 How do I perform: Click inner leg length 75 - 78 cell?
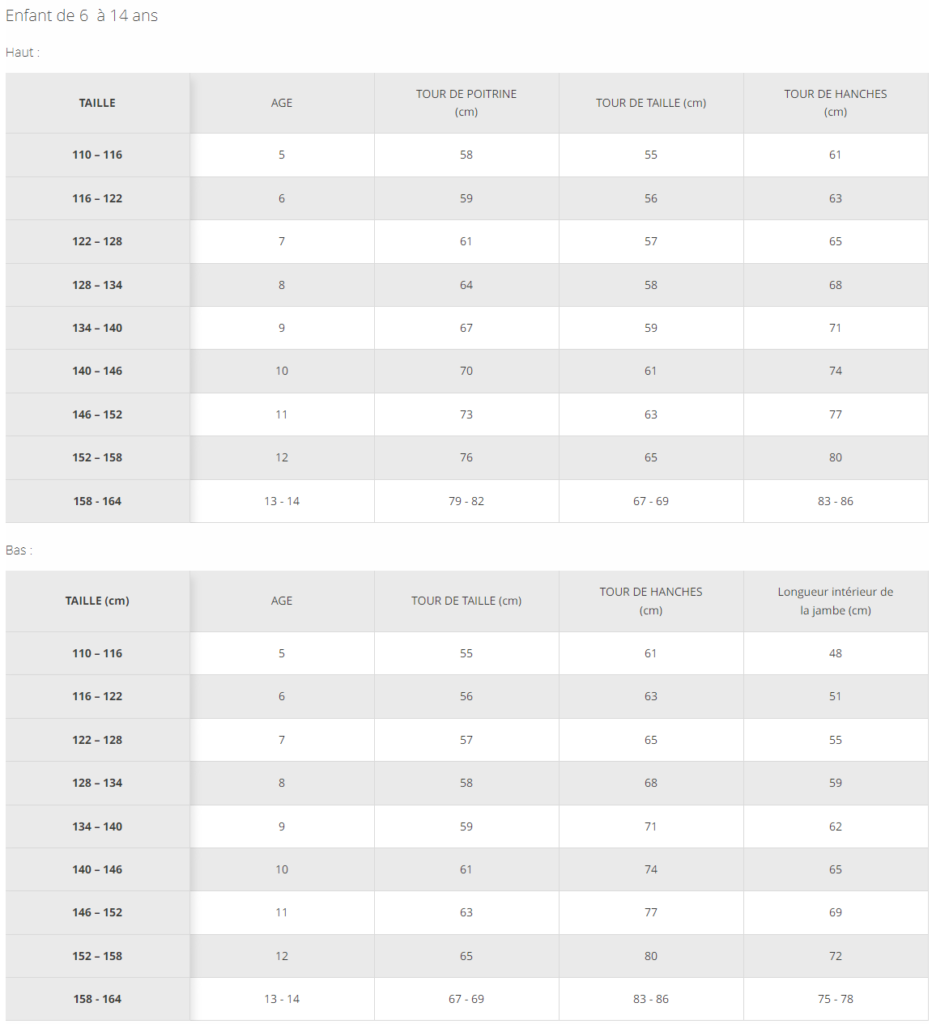coord(835,999)
